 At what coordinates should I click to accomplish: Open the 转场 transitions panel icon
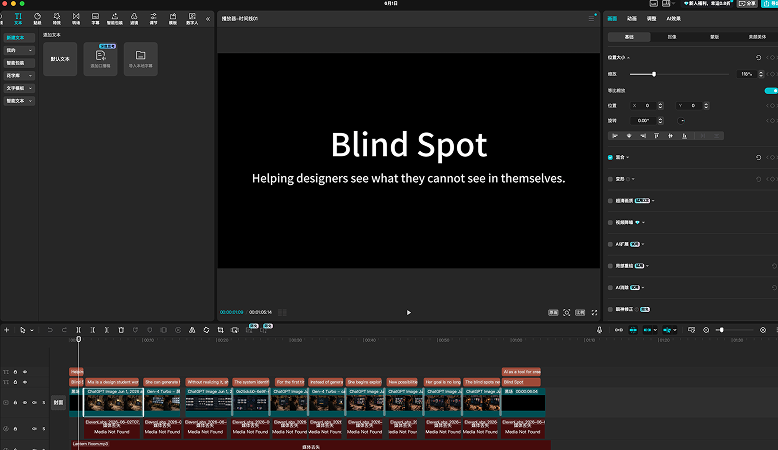(76, 18)
